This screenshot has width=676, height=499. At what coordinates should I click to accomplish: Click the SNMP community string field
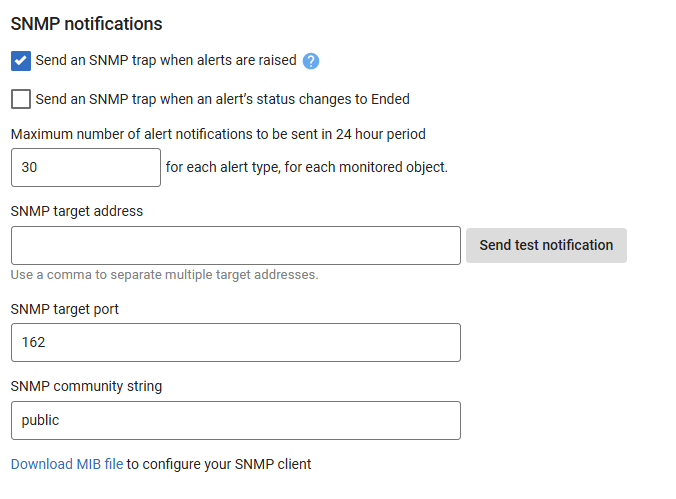coord(235,421)
